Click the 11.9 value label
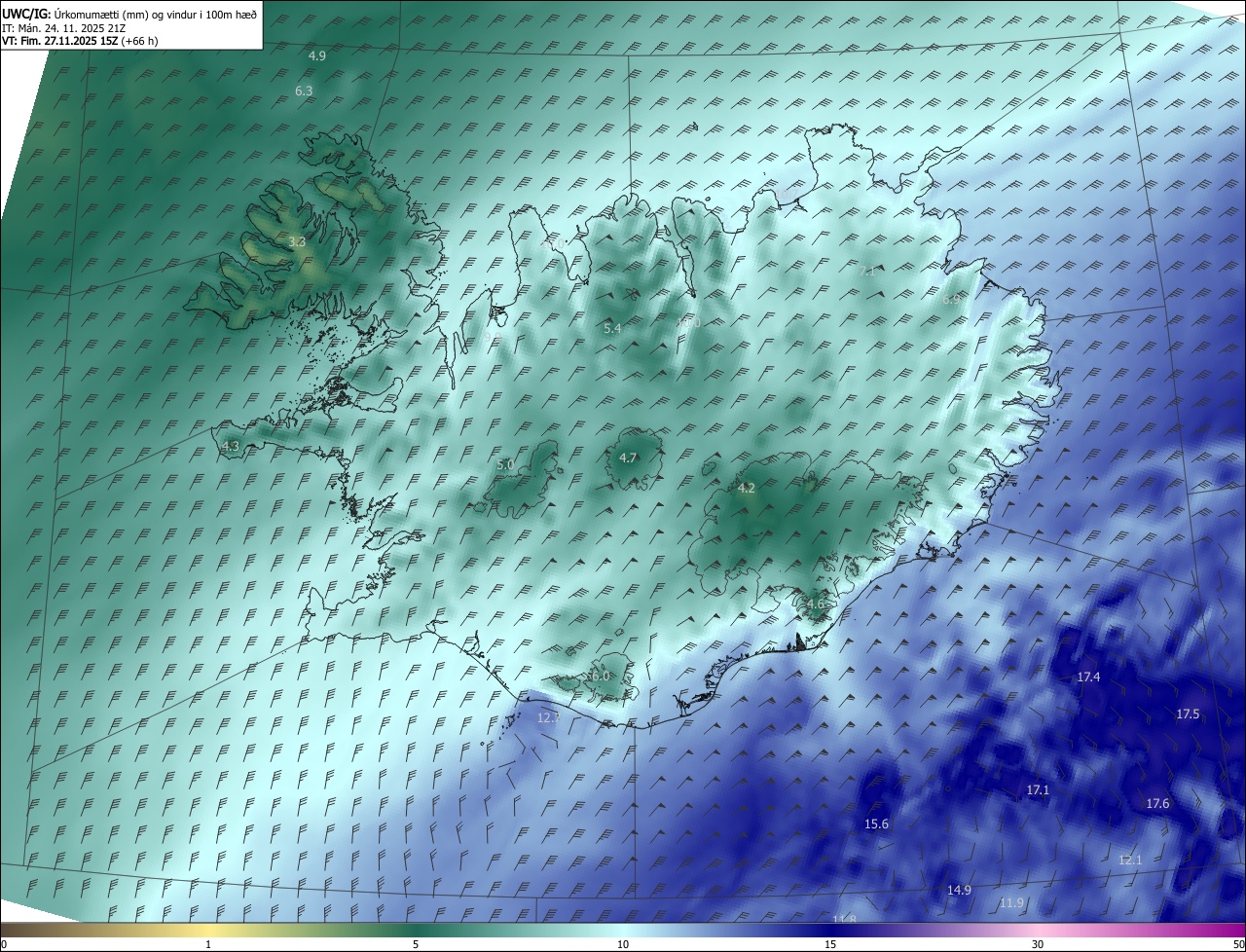 (x=1011, y=903)
